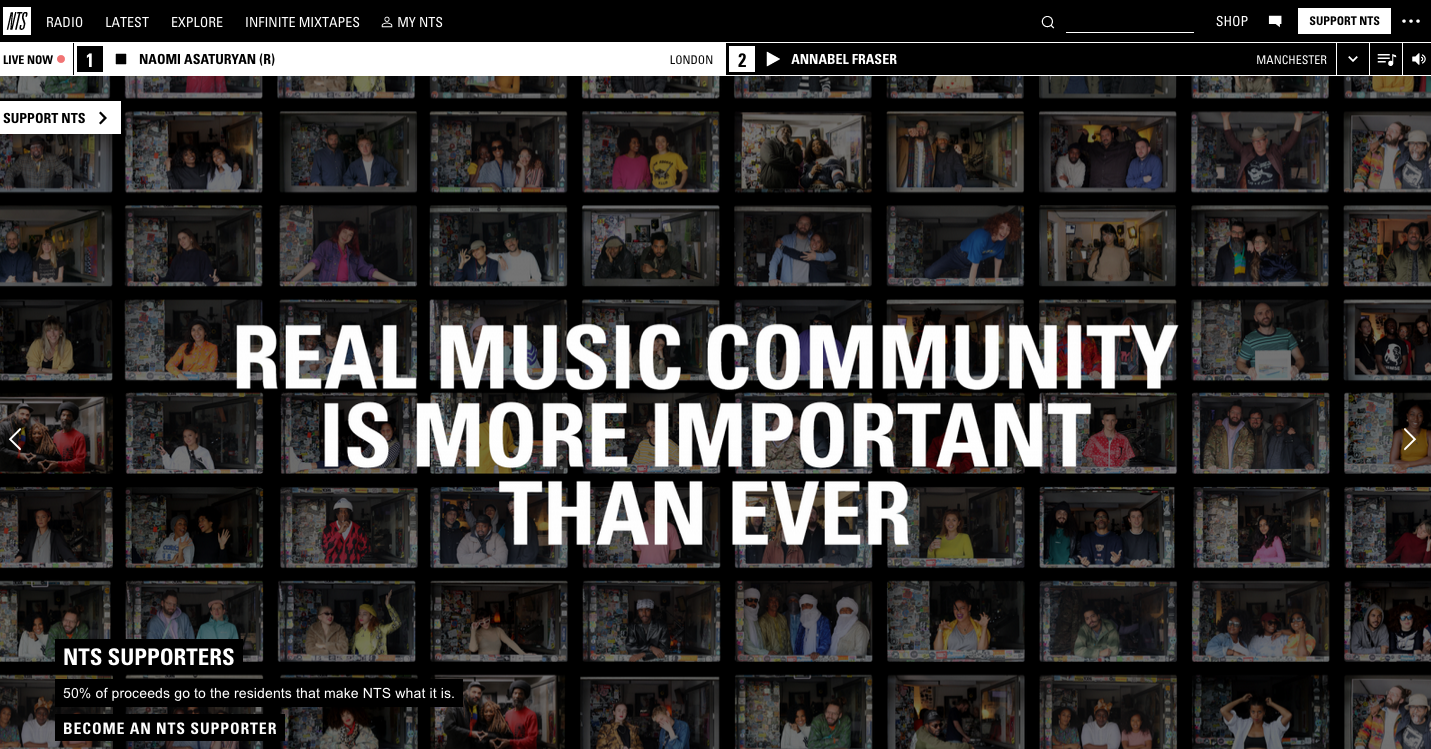Viewport: 1431px width, 749px height.
Task: Go to the next hero slide
Action: pos(1409,439)
